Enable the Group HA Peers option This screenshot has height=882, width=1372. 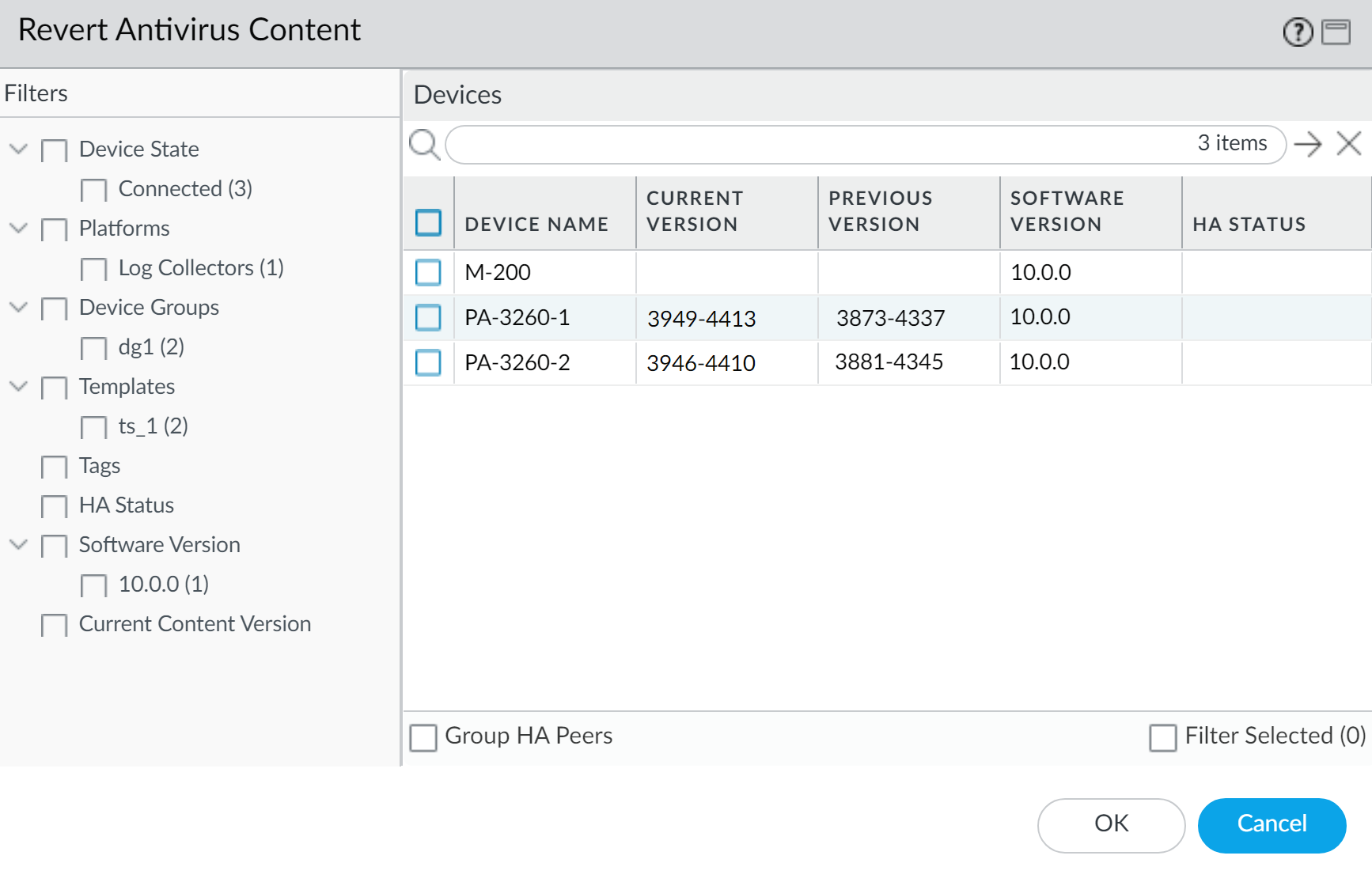tap(423, 737)
